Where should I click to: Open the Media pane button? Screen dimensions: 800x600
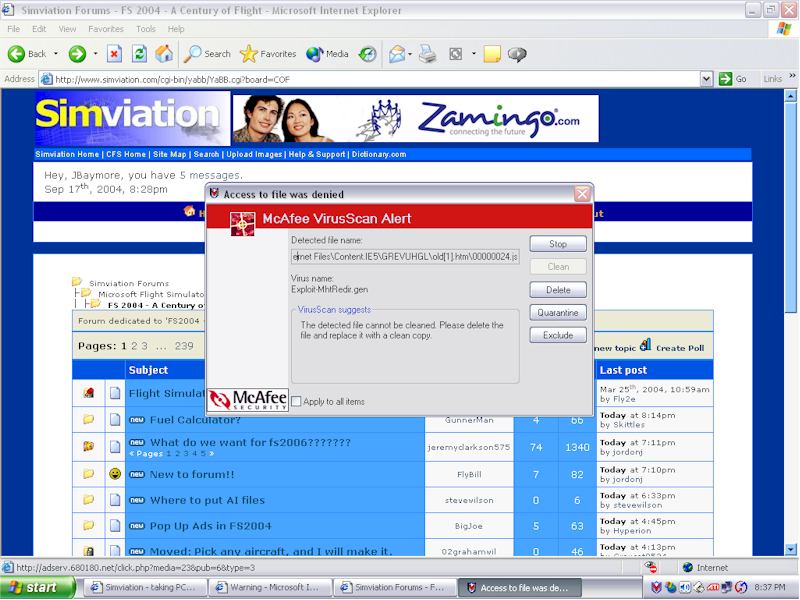(327, 54)
